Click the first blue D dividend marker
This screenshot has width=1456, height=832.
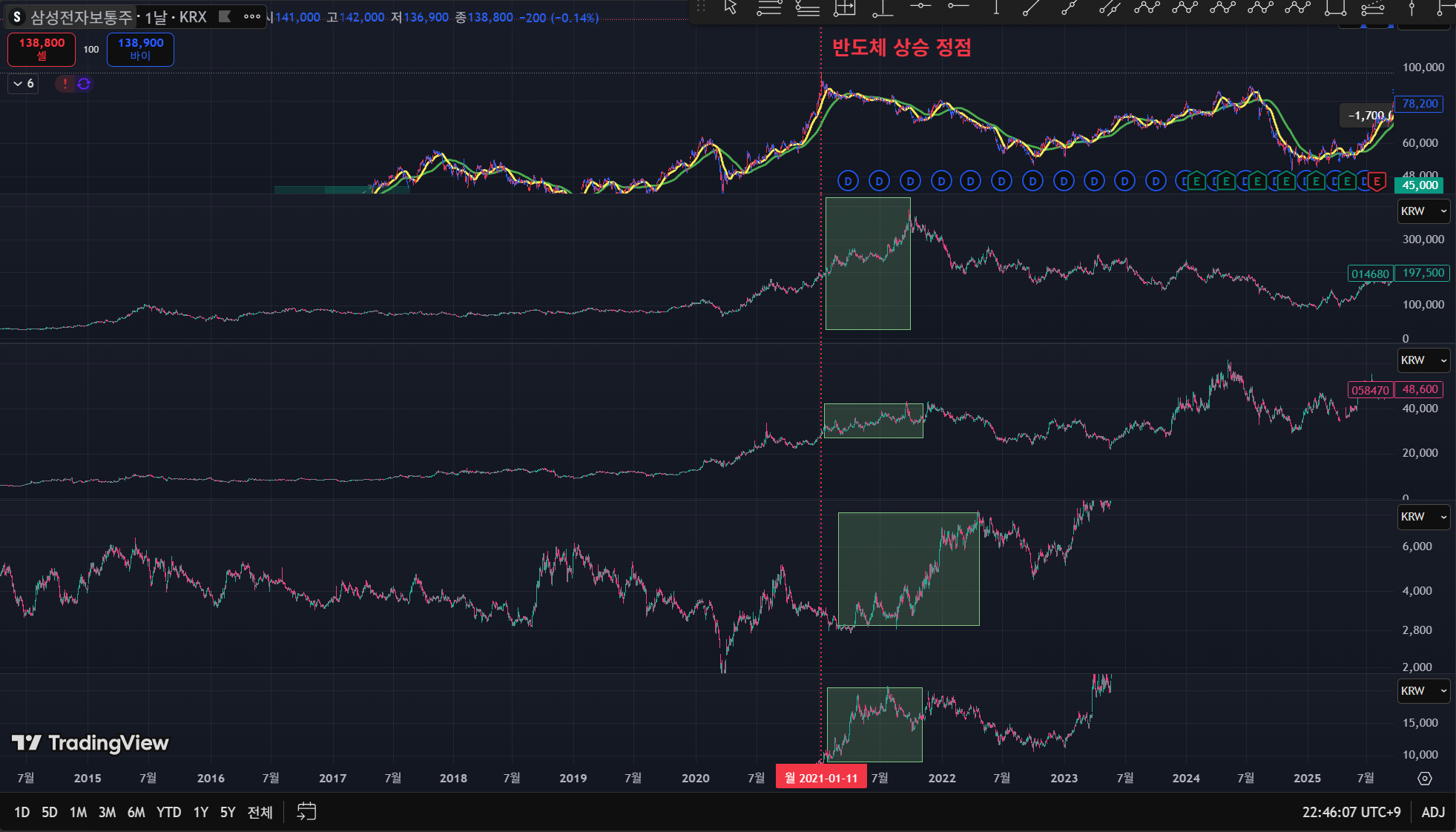848,181
